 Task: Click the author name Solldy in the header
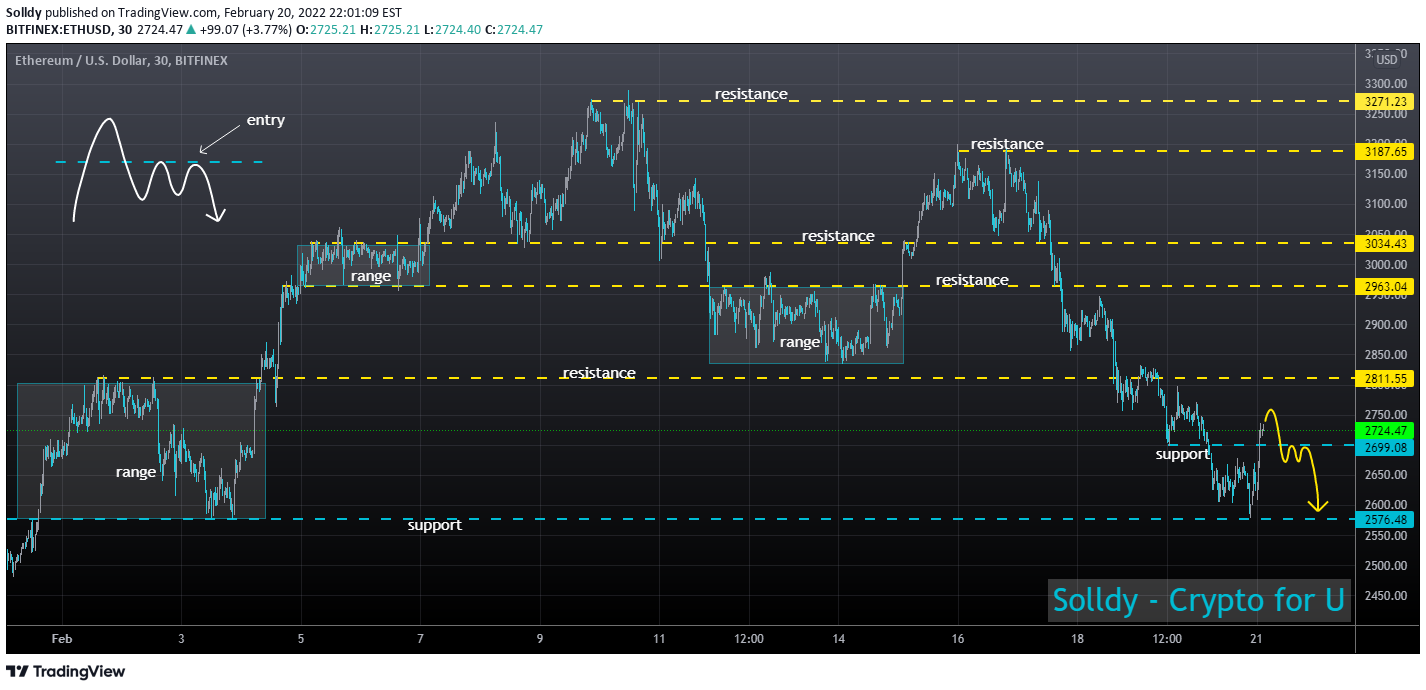[x=26, y=12]
